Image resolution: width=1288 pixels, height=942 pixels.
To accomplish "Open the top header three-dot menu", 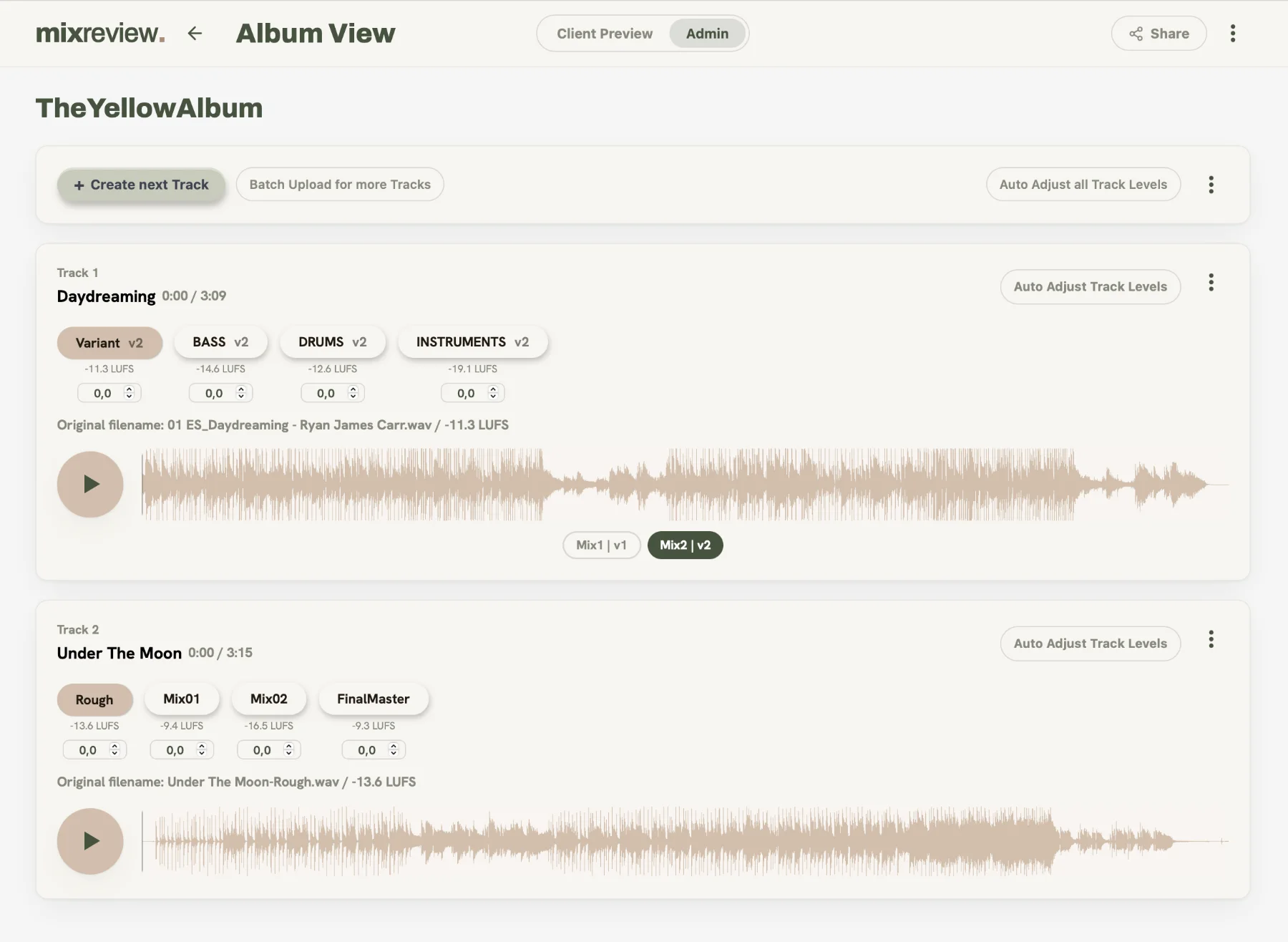I will click(1232, 34).
